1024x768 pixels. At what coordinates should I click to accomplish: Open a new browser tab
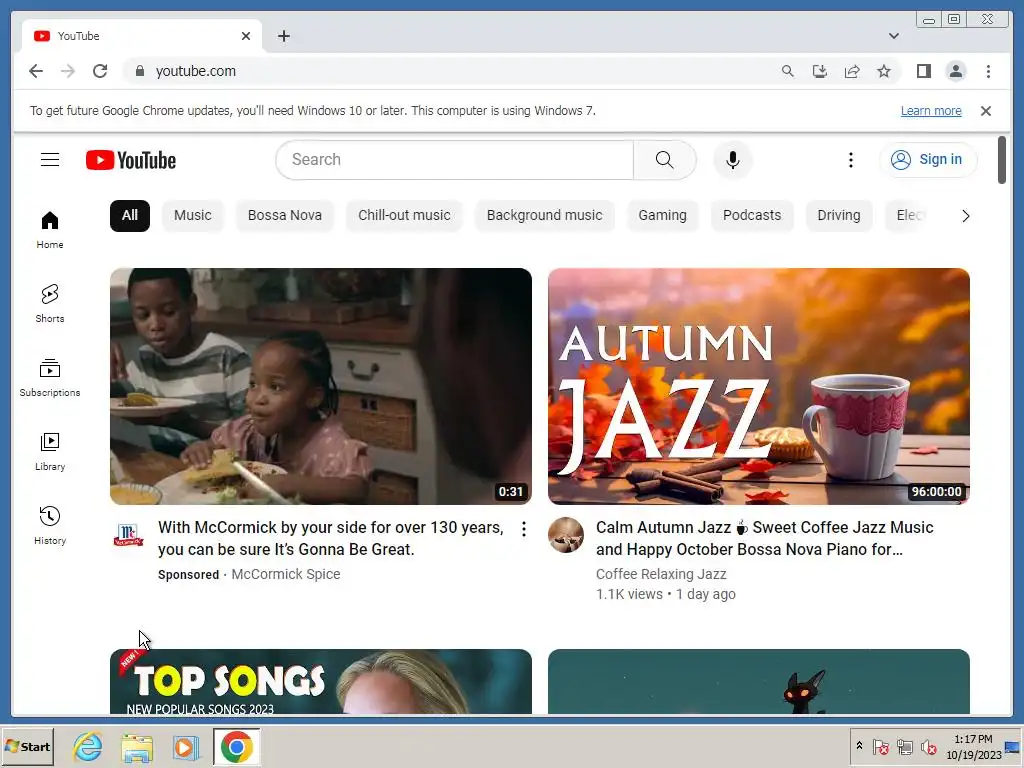pyautogui.click(x=283, y=36)
